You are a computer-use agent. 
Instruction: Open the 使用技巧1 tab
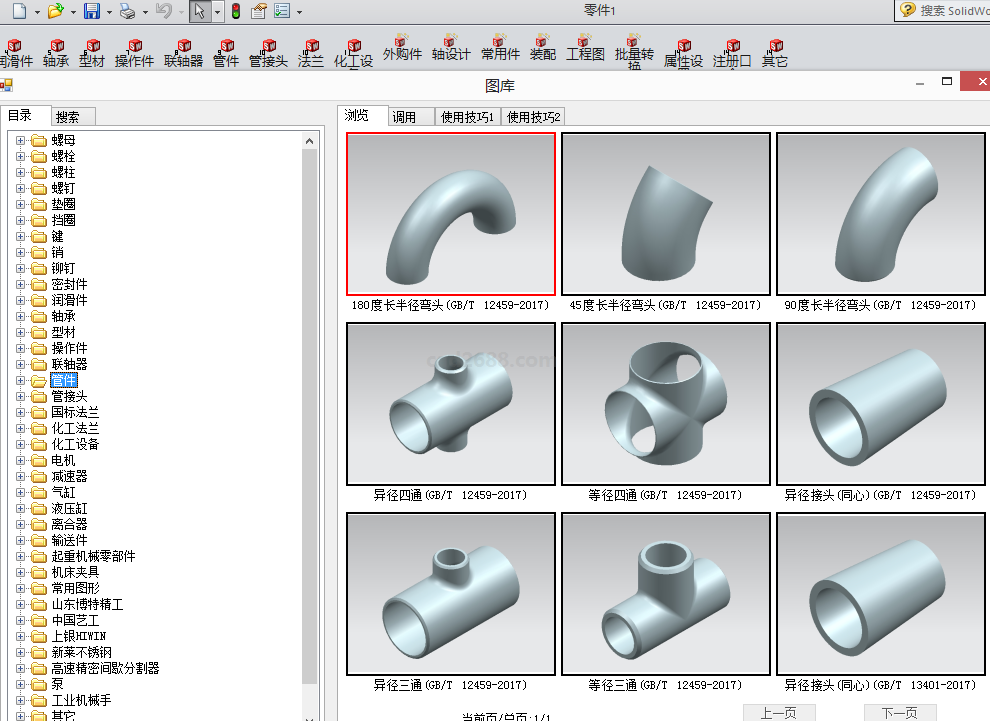coord(468,117)
